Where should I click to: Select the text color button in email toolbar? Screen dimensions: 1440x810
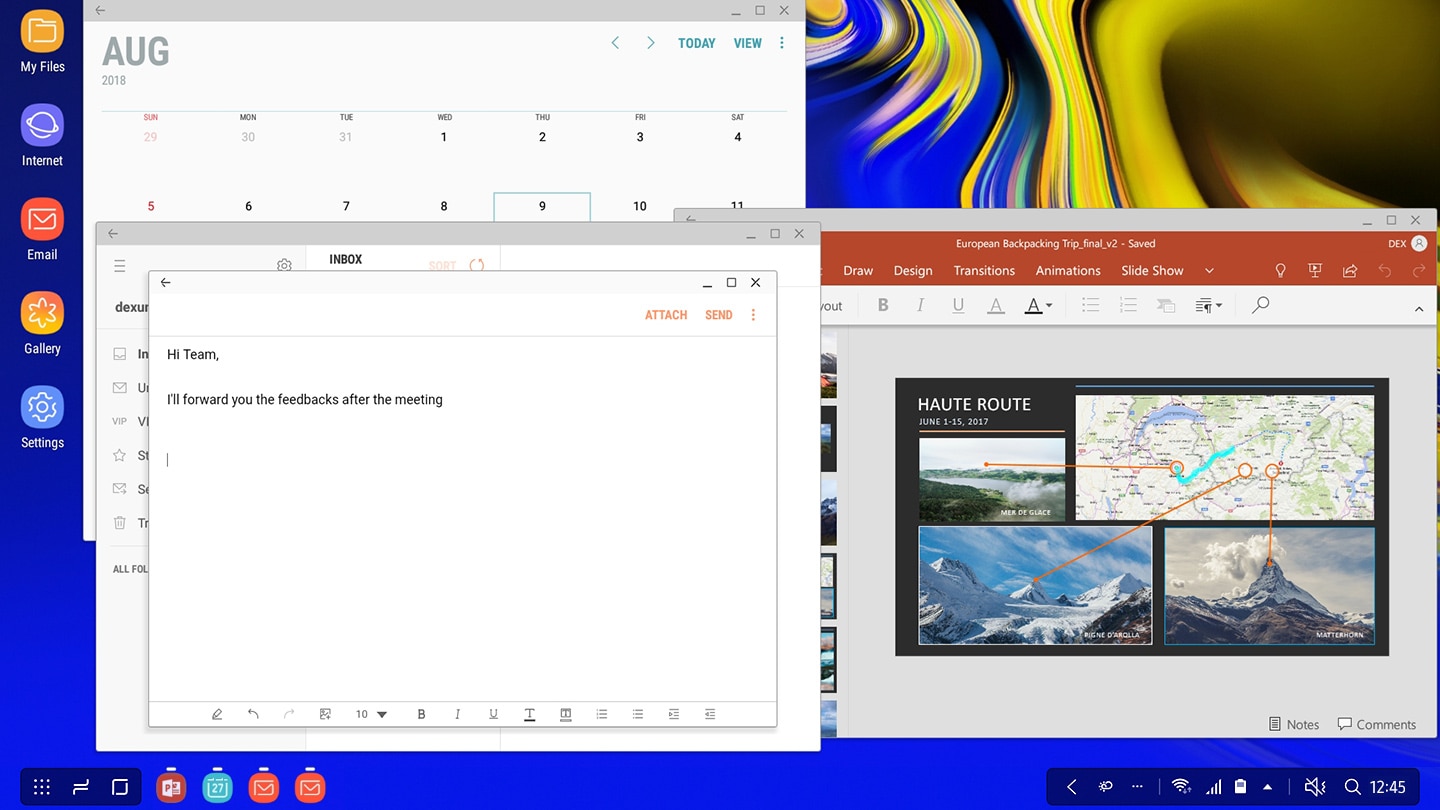(529, 714)
